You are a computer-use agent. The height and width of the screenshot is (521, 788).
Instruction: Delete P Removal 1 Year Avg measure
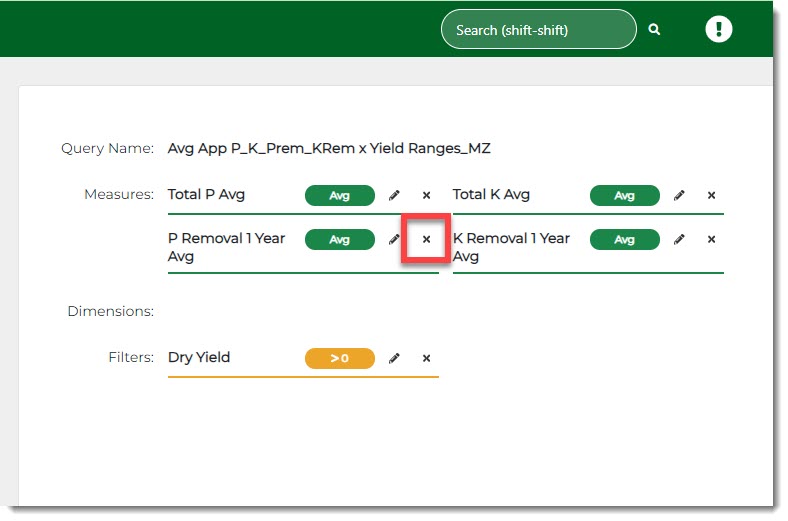(x=426, y=239)
